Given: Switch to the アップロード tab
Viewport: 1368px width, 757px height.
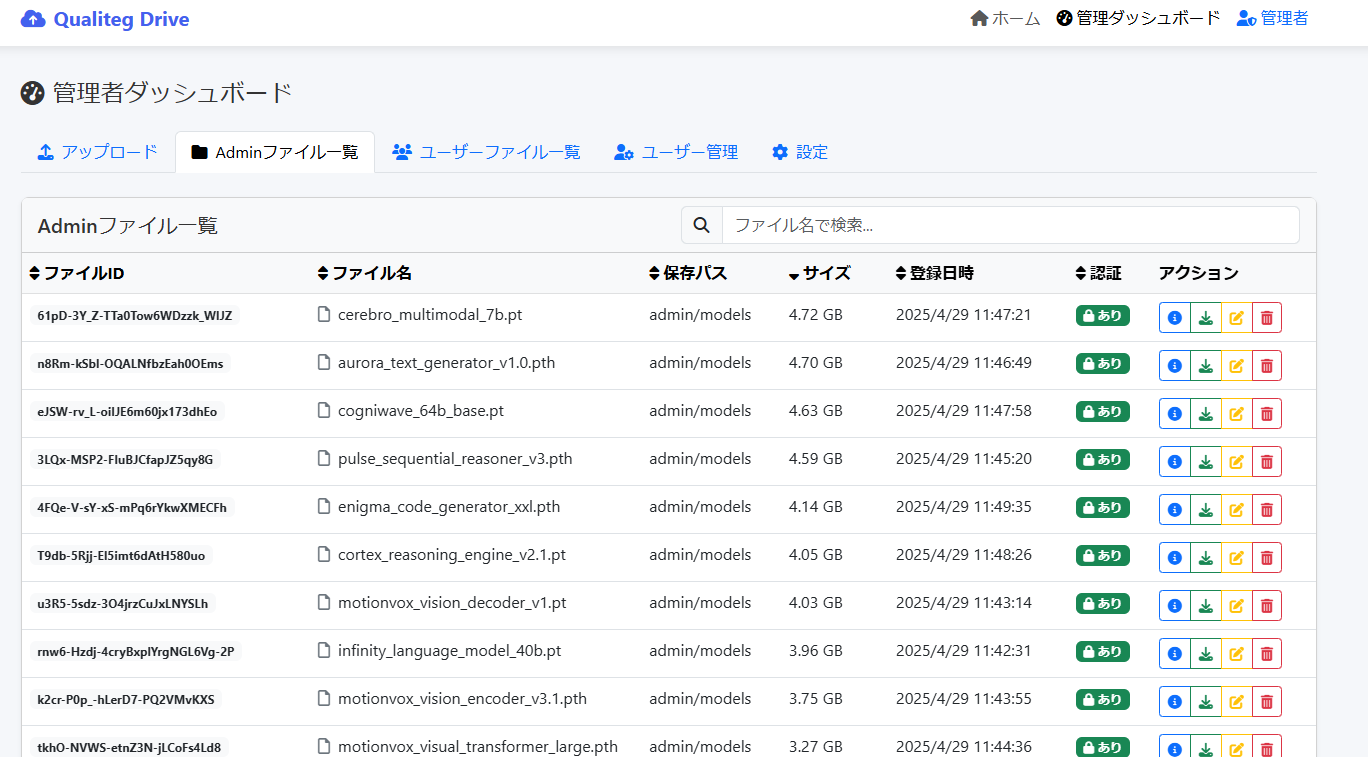Looking at the screenshot, I should tap(98, 152).
